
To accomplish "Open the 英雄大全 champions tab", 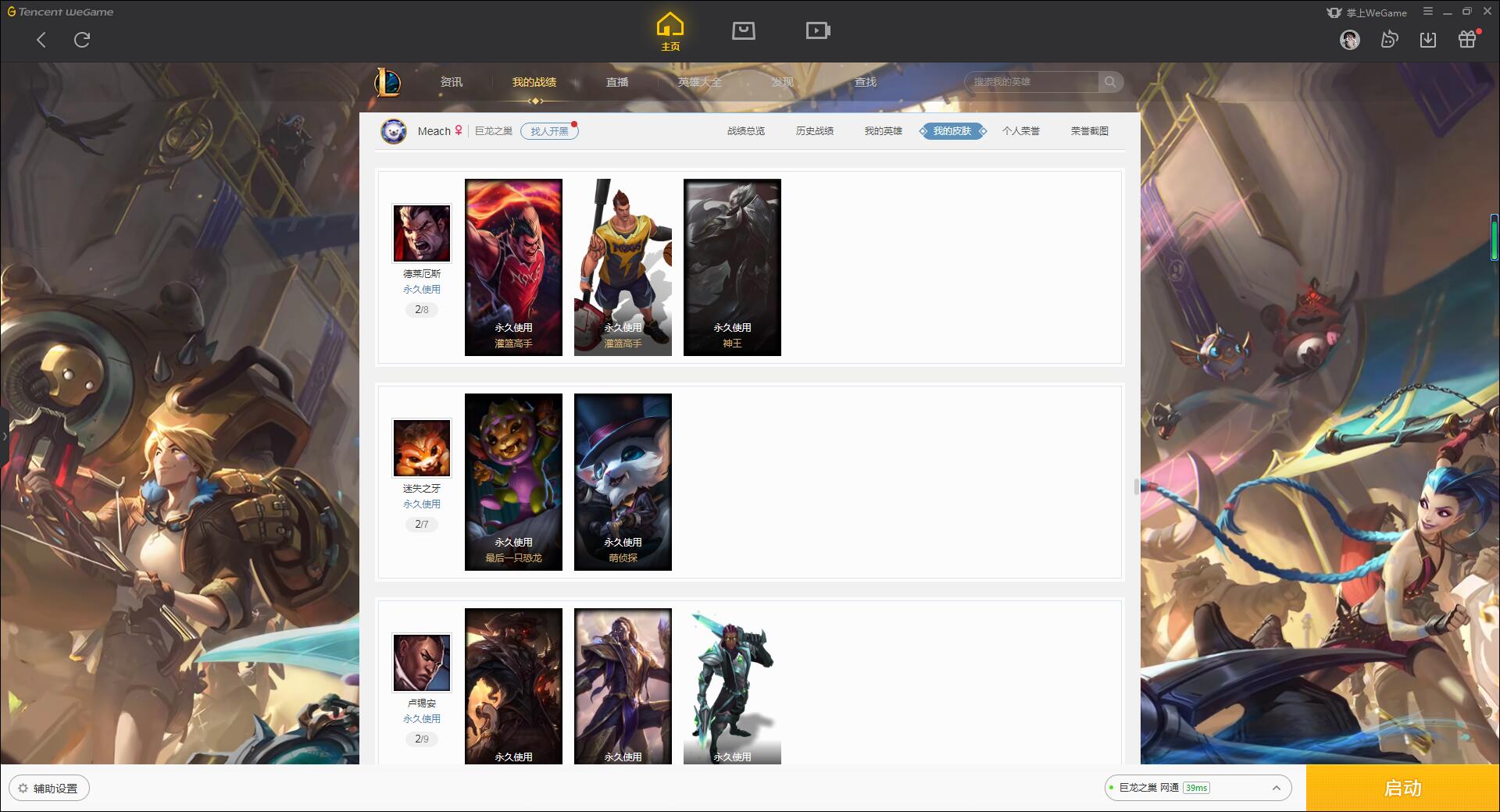I will [x=700, y=82].
